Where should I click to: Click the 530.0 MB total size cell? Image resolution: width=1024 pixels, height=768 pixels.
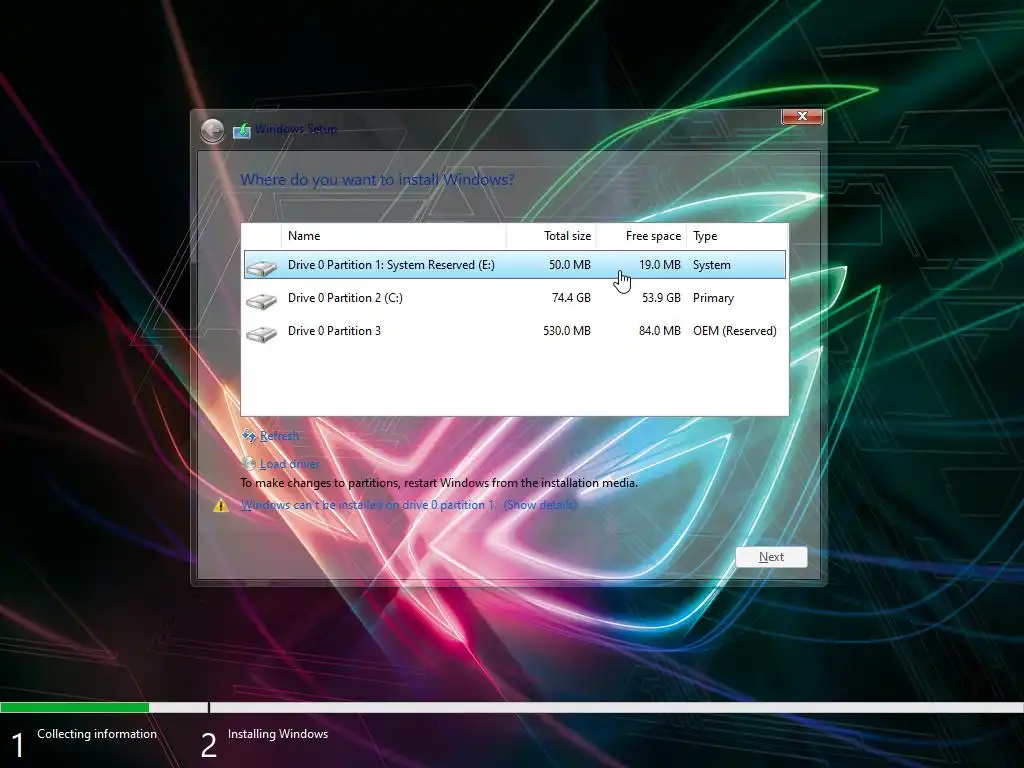click(x=567, y=330)
